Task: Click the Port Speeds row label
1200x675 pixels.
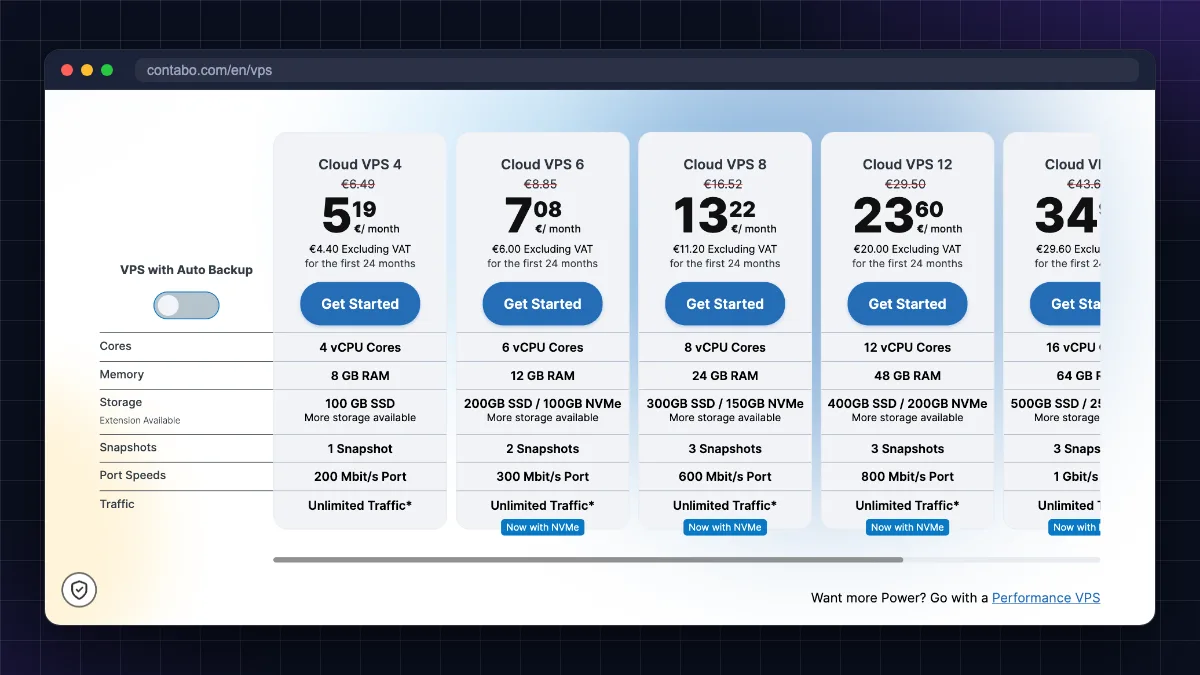Action: tap(132, 475)
